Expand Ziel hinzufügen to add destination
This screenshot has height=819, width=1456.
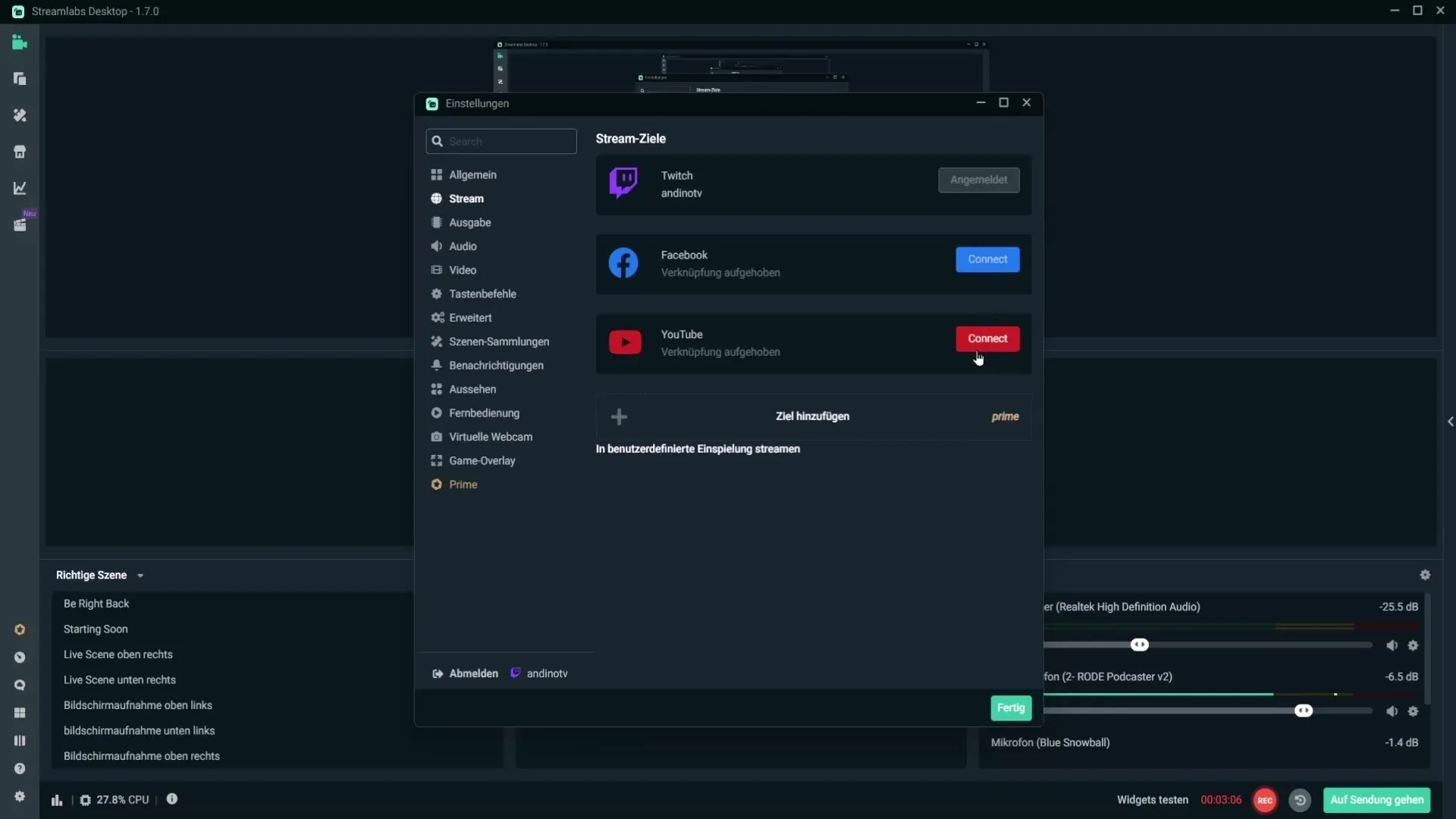pyautogui.click(x=812, y=416)
